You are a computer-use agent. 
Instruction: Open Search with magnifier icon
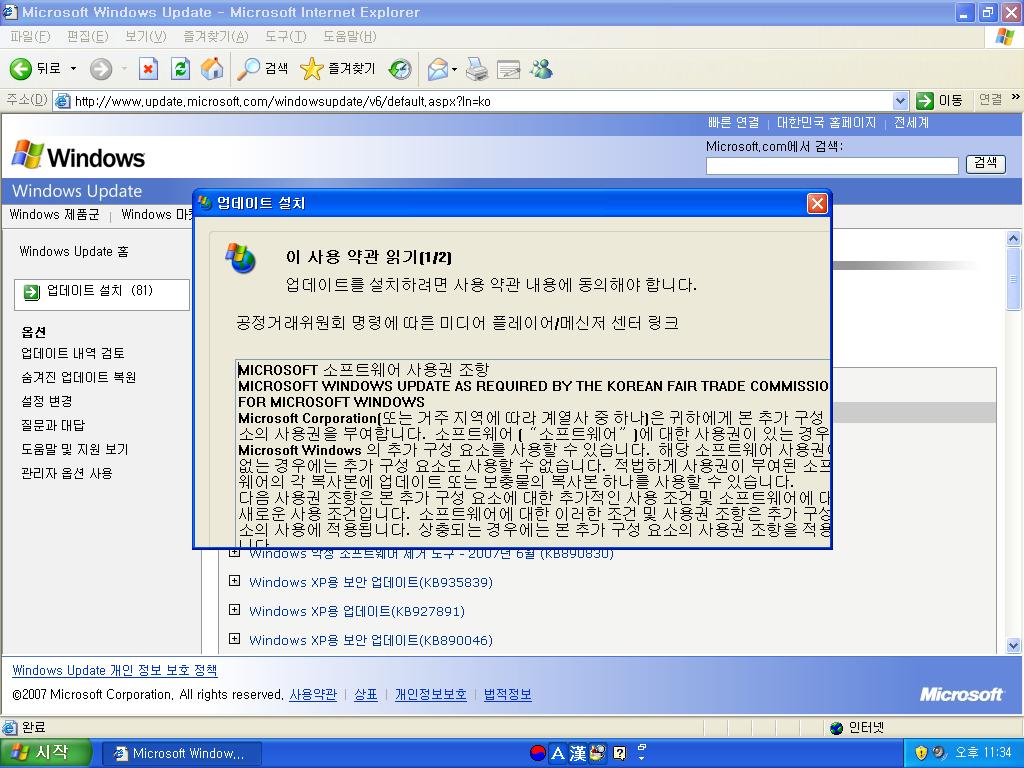pyautogui.click(x=248, y=69)
